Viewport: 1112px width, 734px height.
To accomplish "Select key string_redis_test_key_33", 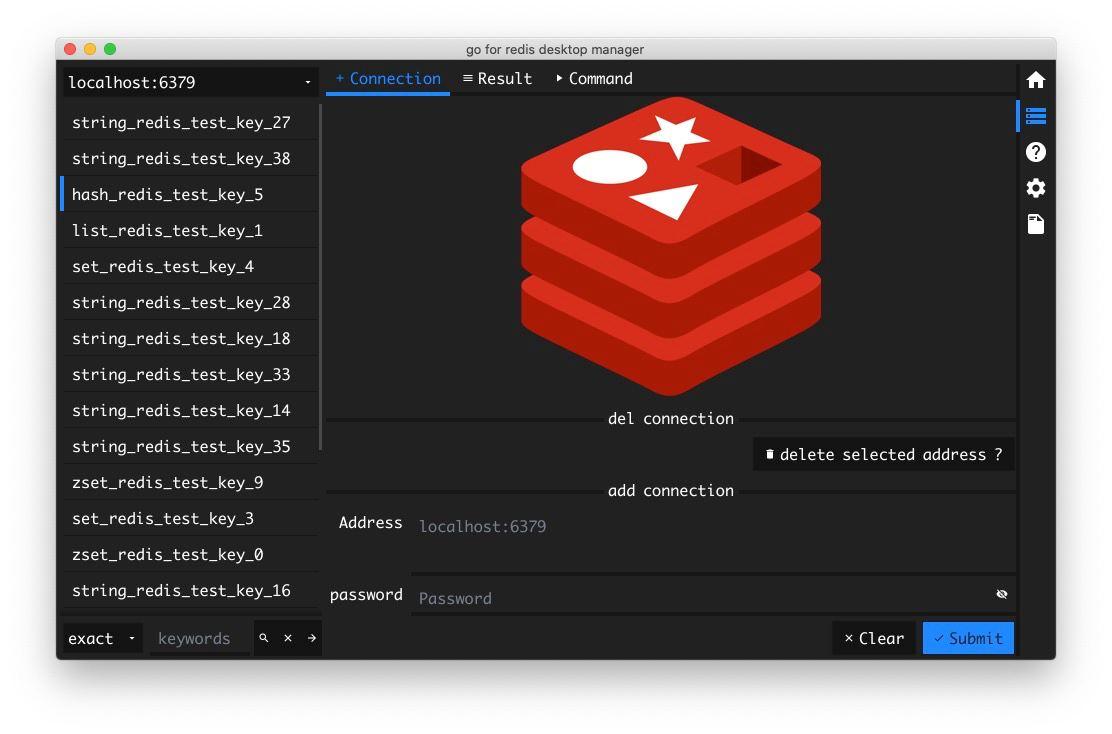I will pyautogui.click(x=190, y=374).
